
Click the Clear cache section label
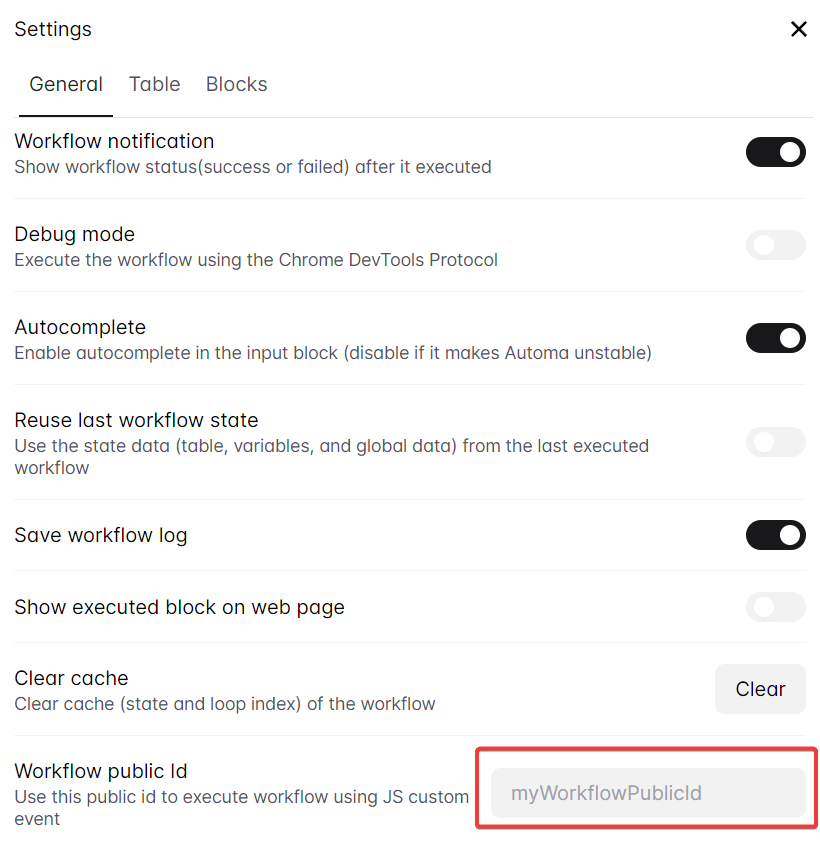coord(71,678)
